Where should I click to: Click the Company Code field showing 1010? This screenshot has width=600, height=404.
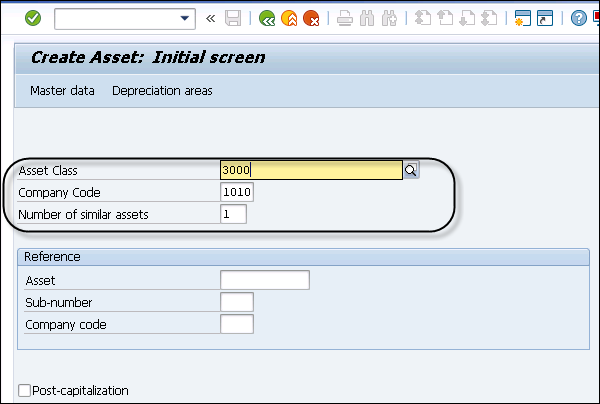coord(238,192)
